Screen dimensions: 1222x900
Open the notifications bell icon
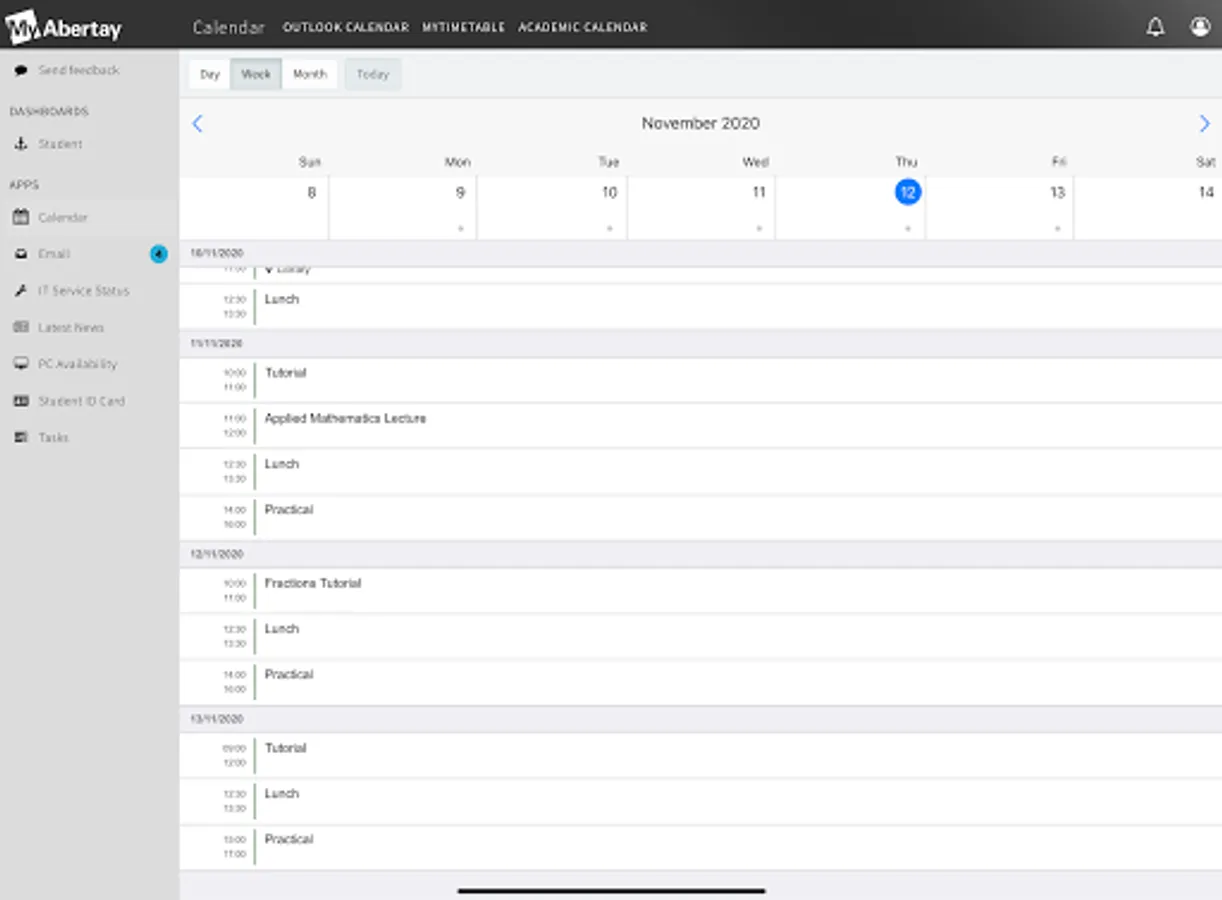tap(1155, 27)
